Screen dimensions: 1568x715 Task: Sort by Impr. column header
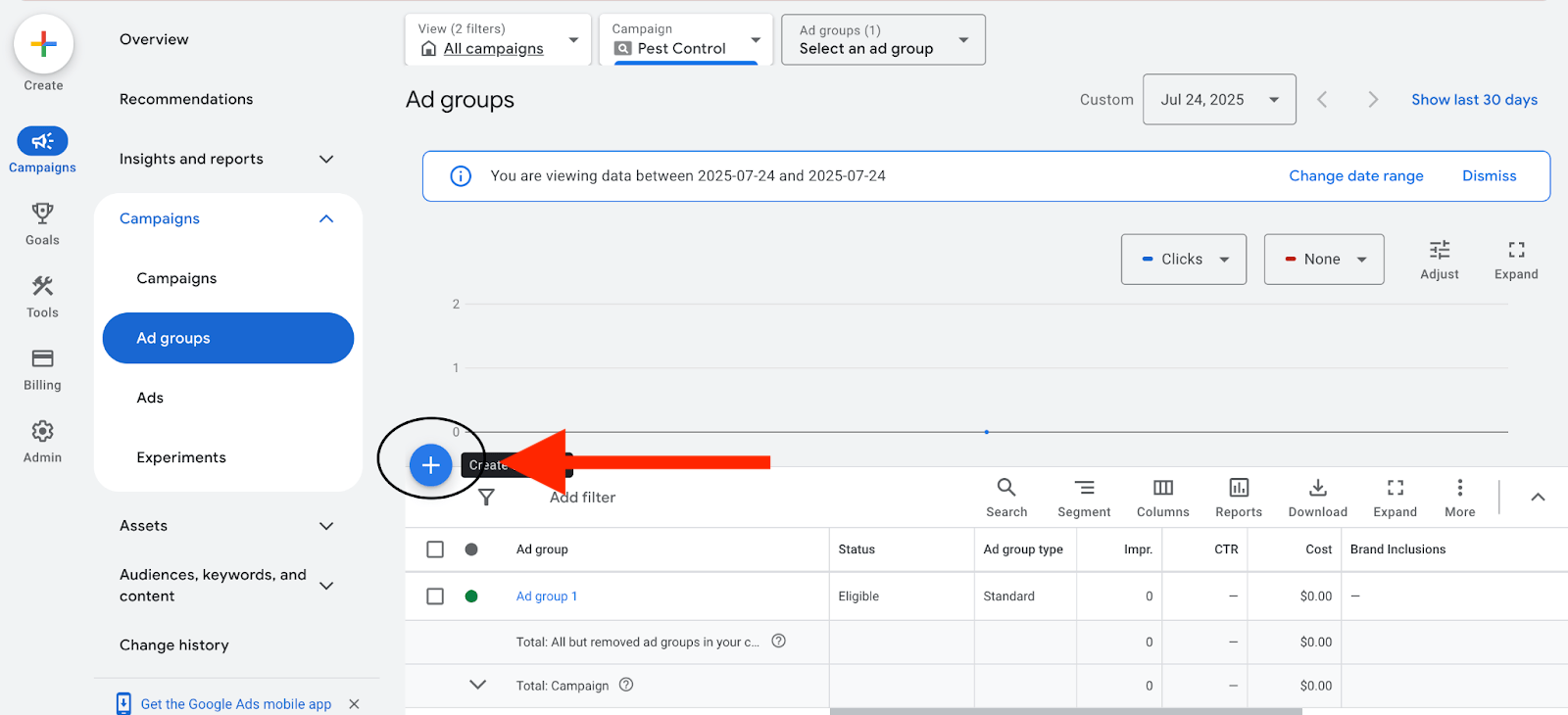pyautogui.click(x=1138, y=549)
